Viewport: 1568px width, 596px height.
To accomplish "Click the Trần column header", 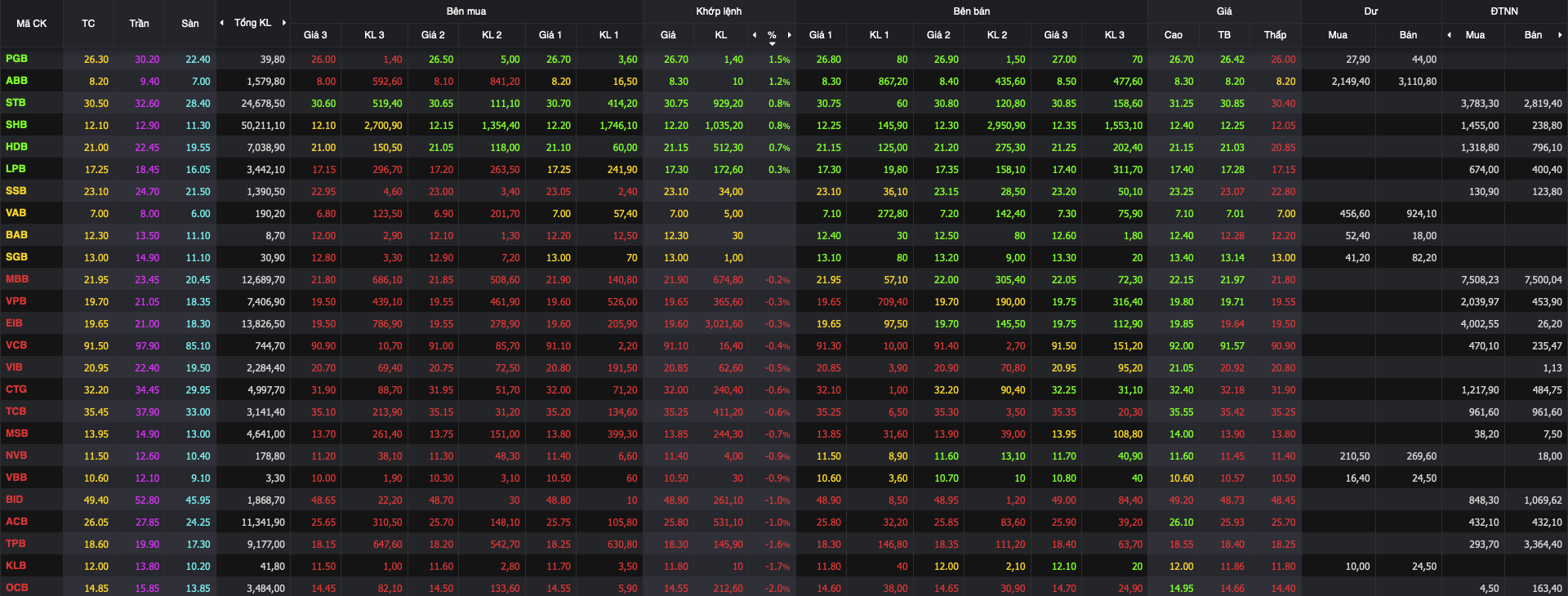I will click(x=139, y=24).
